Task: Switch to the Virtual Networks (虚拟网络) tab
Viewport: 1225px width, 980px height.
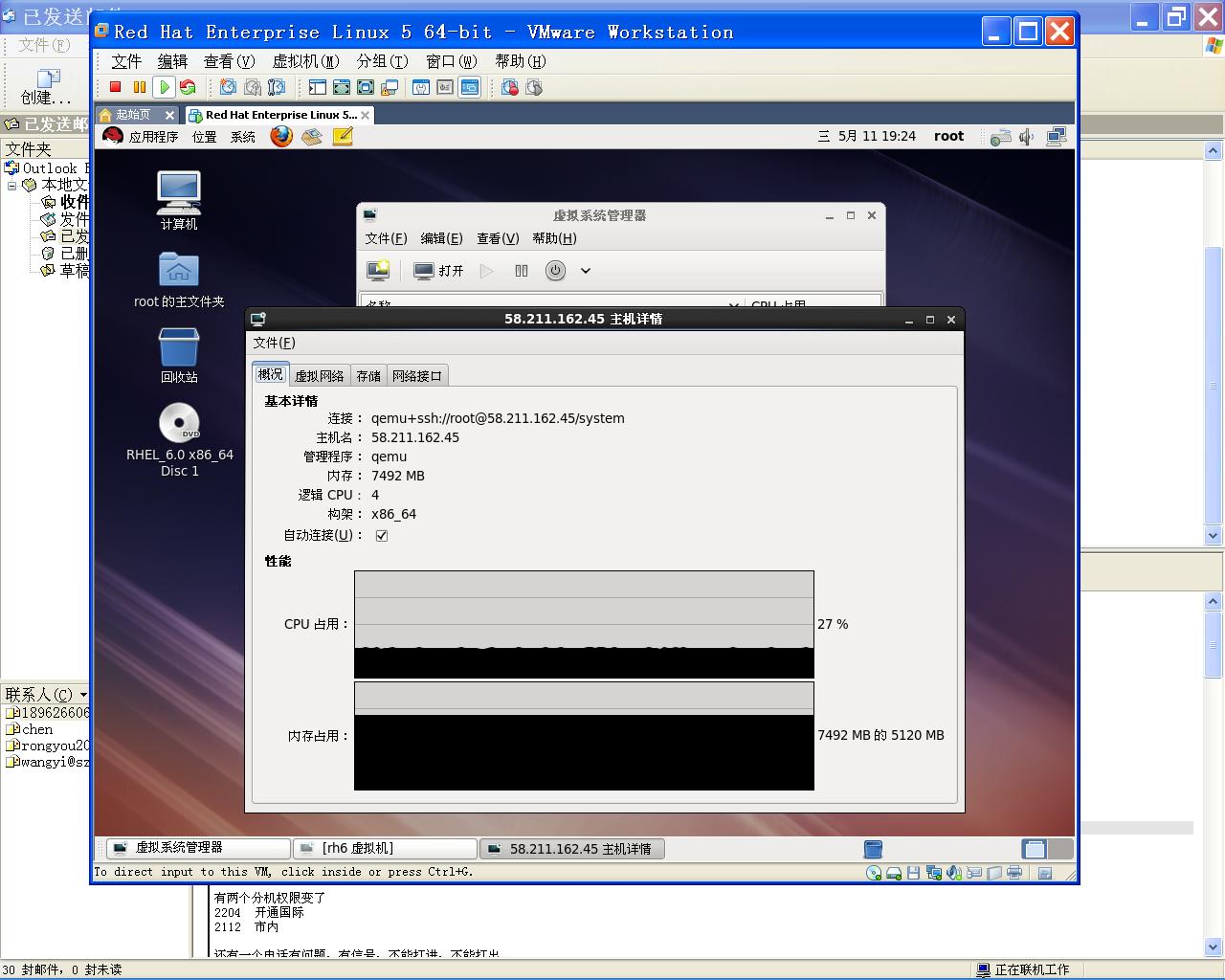Action: (x=320, y=376)
